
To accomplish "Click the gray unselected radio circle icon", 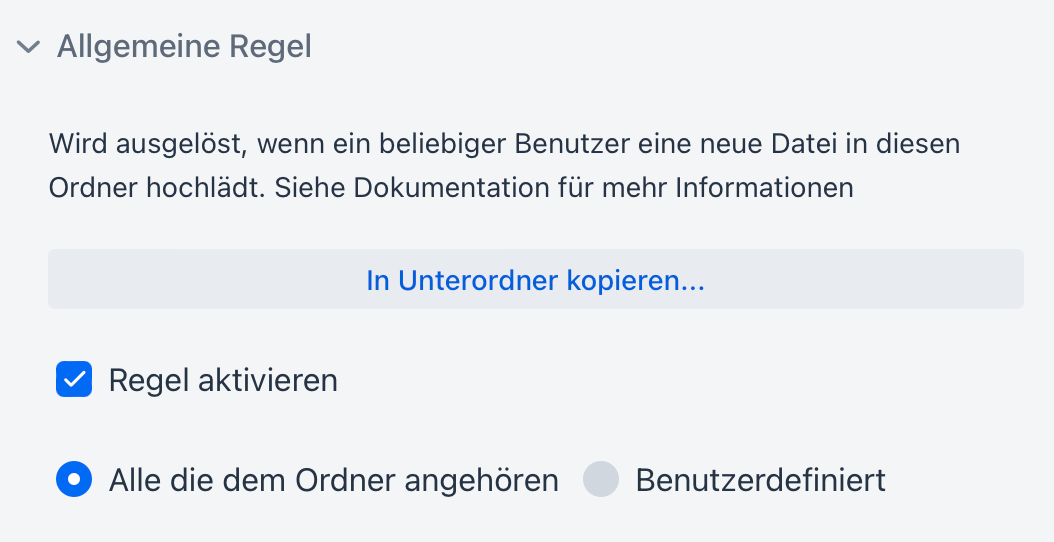I will tap(602, 480).
